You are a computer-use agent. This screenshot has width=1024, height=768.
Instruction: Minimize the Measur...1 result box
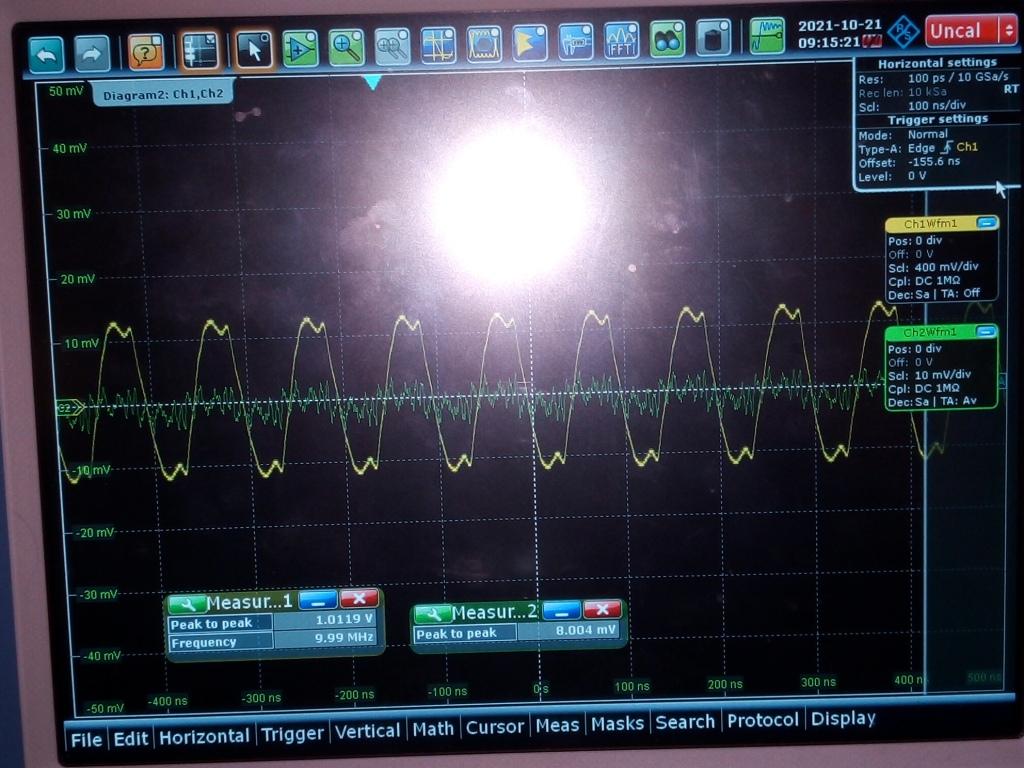click(318, 600)
